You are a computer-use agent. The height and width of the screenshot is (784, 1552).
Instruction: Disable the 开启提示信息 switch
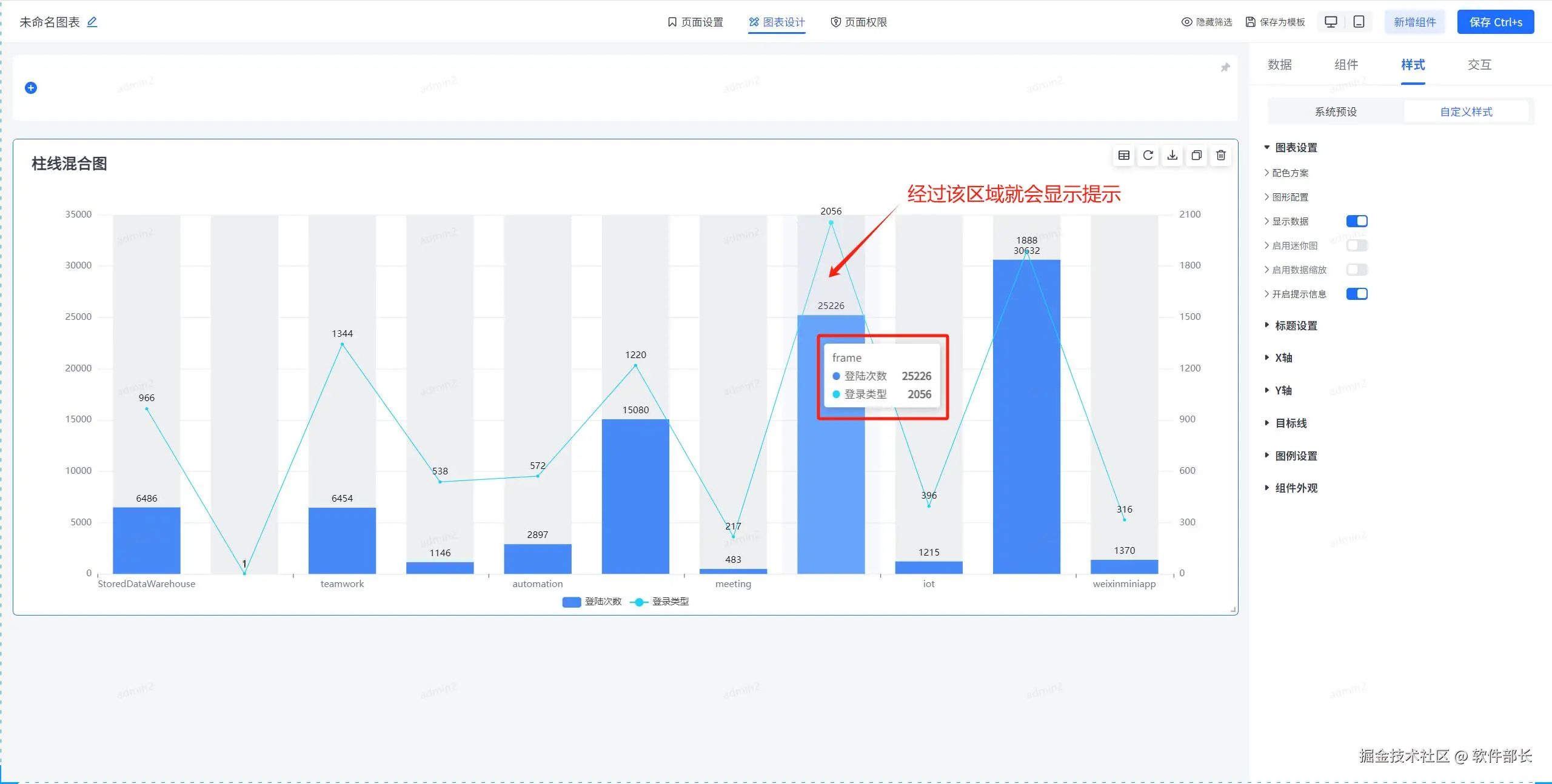tap(1356, 294)
